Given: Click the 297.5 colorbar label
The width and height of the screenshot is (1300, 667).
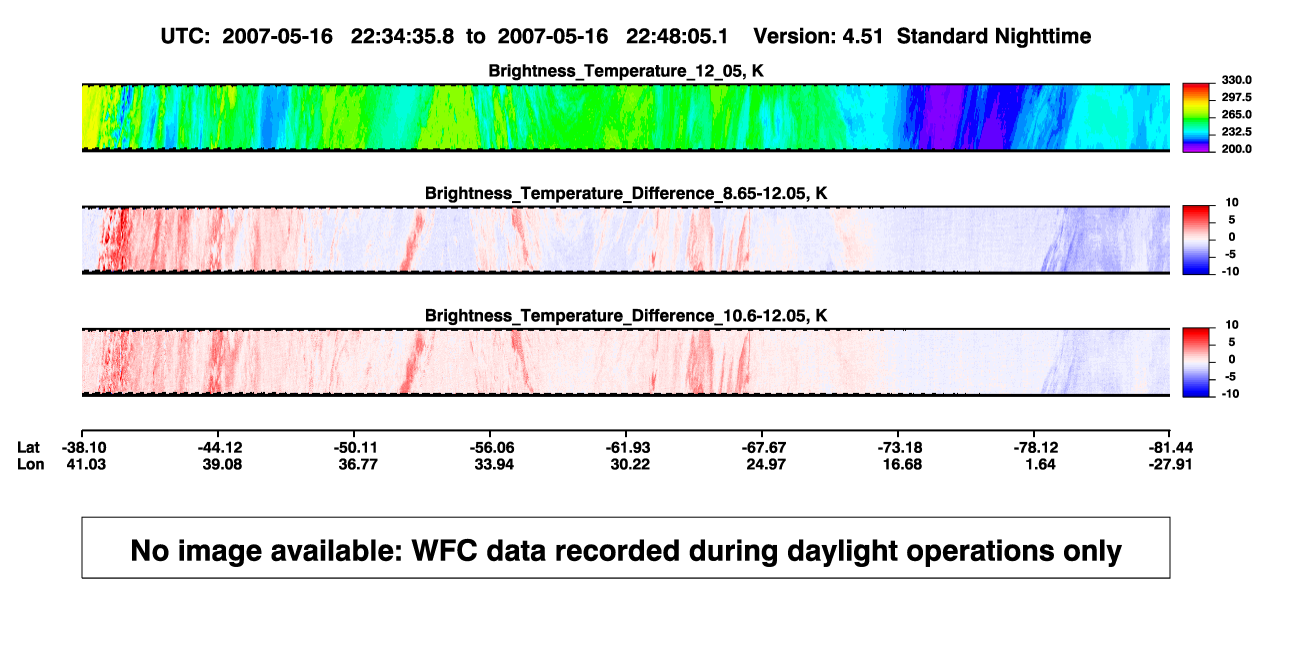Looking at the screenshot, I should tap(1236, 97).
